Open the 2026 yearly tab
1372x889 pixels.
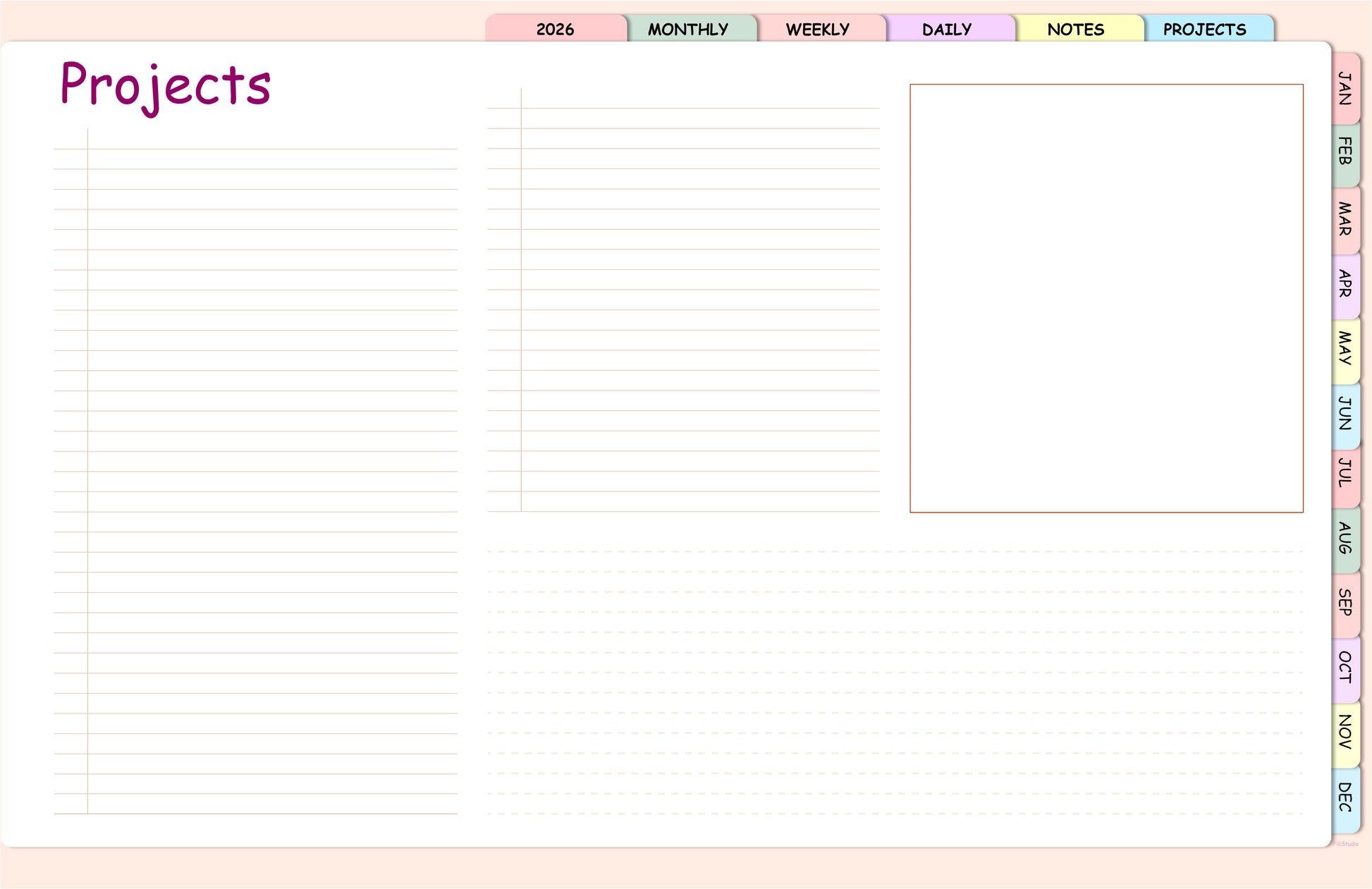point(556,28)
